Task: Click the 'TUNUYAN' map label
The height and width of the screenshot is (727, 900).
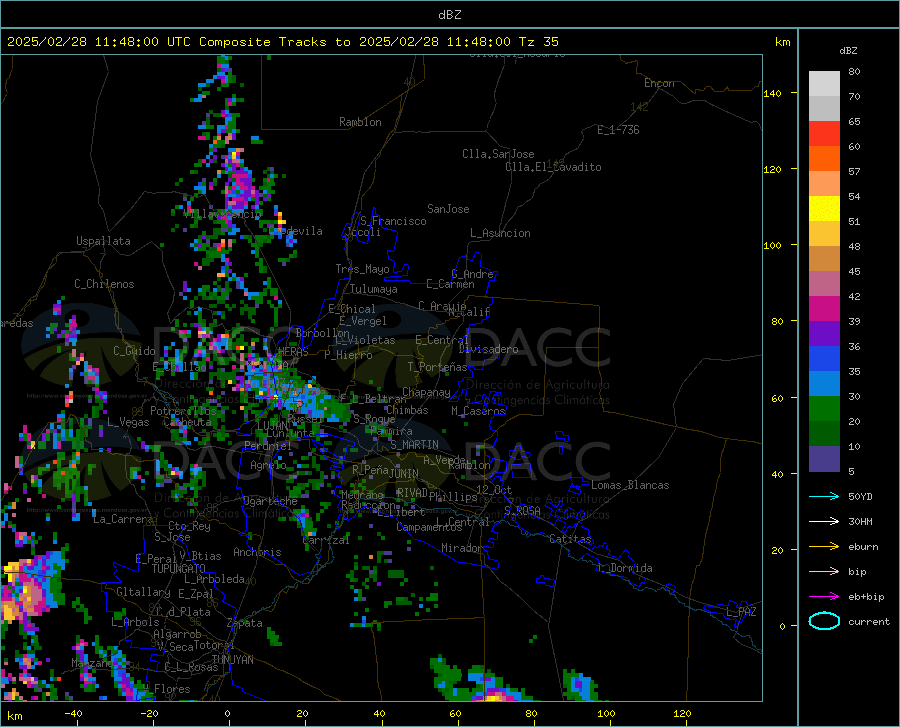Action: pyautogui.click(x=232, y=660)
